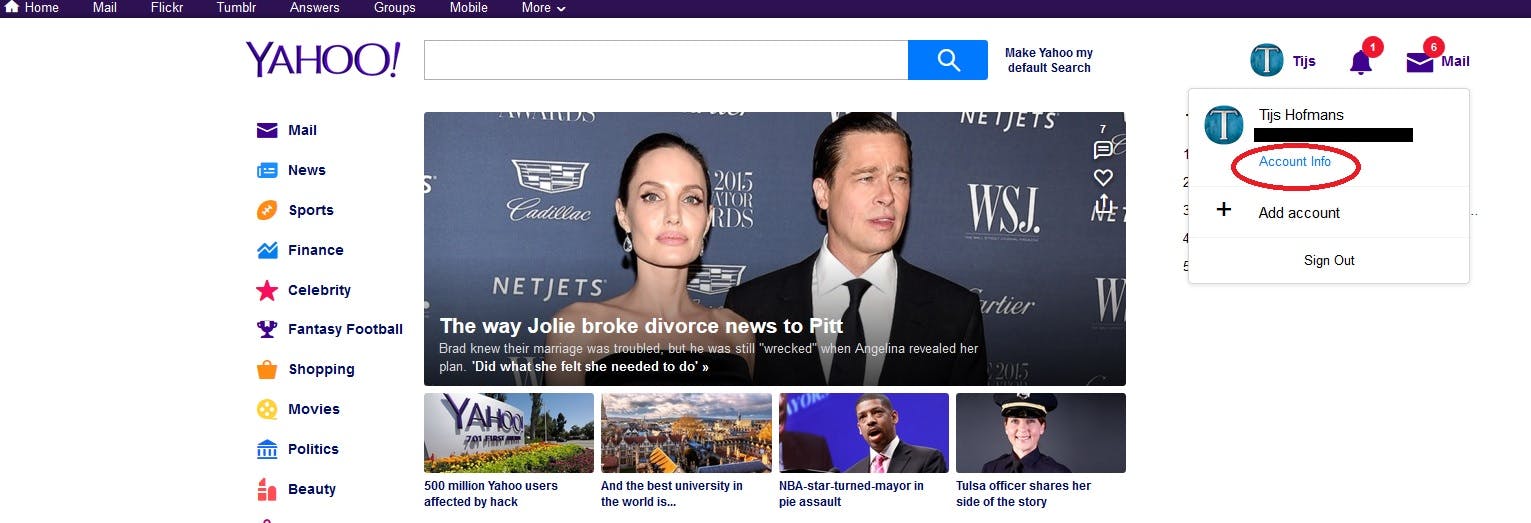Click 'NBA-star-turned-mayor in pie assault' headline
The height and width of the screenshot is (523, 1531).
pos(851,494)
